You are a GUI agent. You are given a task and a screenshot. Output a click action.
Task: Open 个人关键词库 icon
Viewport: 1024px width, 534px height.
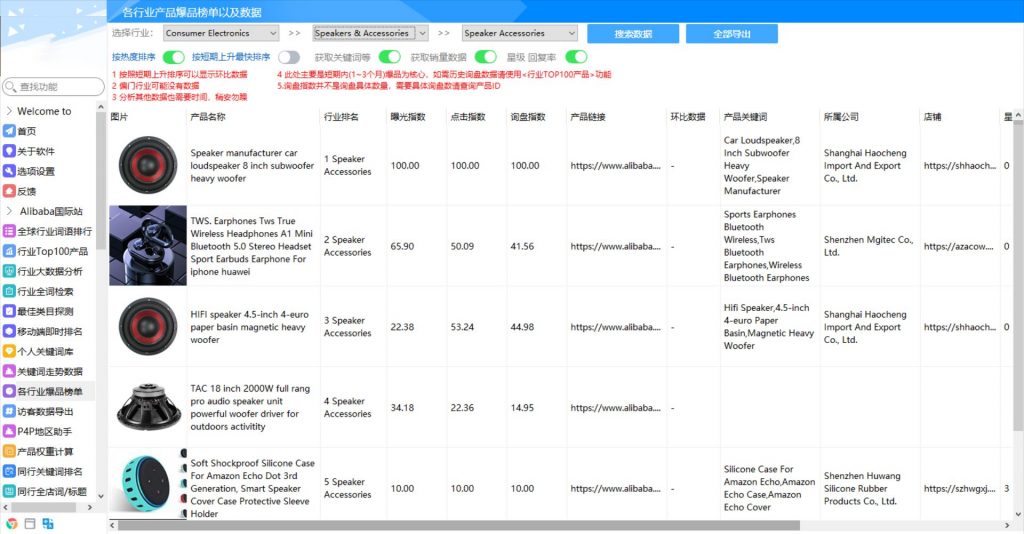pos(9,351)
